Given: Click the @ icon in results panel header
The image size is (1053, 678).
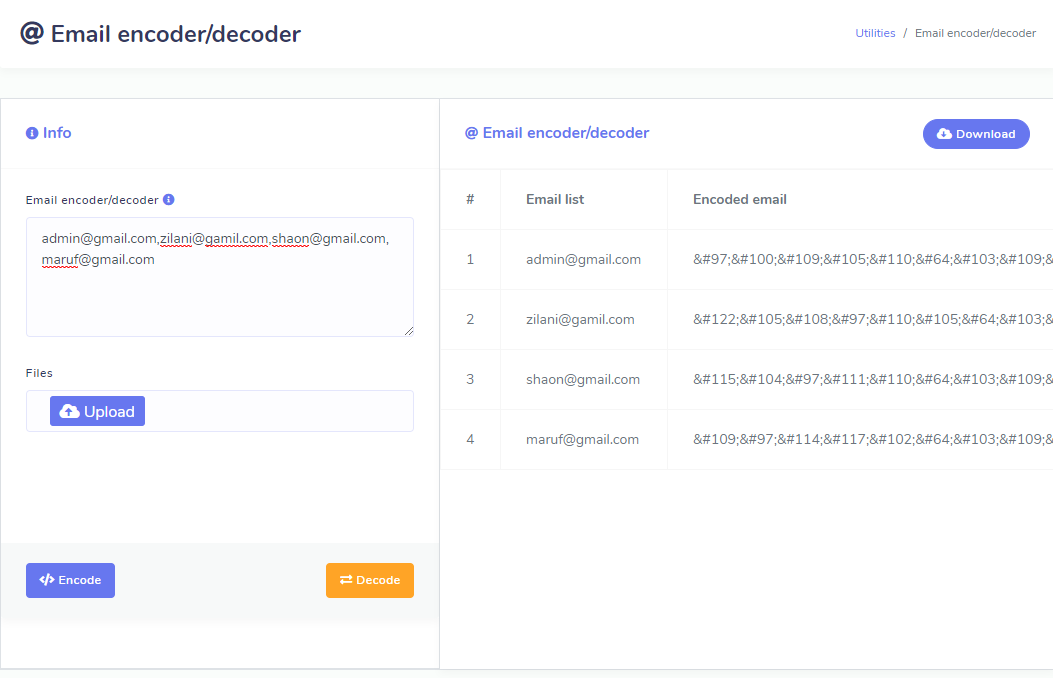Looking at the screenshot, I should coord(471,133).
